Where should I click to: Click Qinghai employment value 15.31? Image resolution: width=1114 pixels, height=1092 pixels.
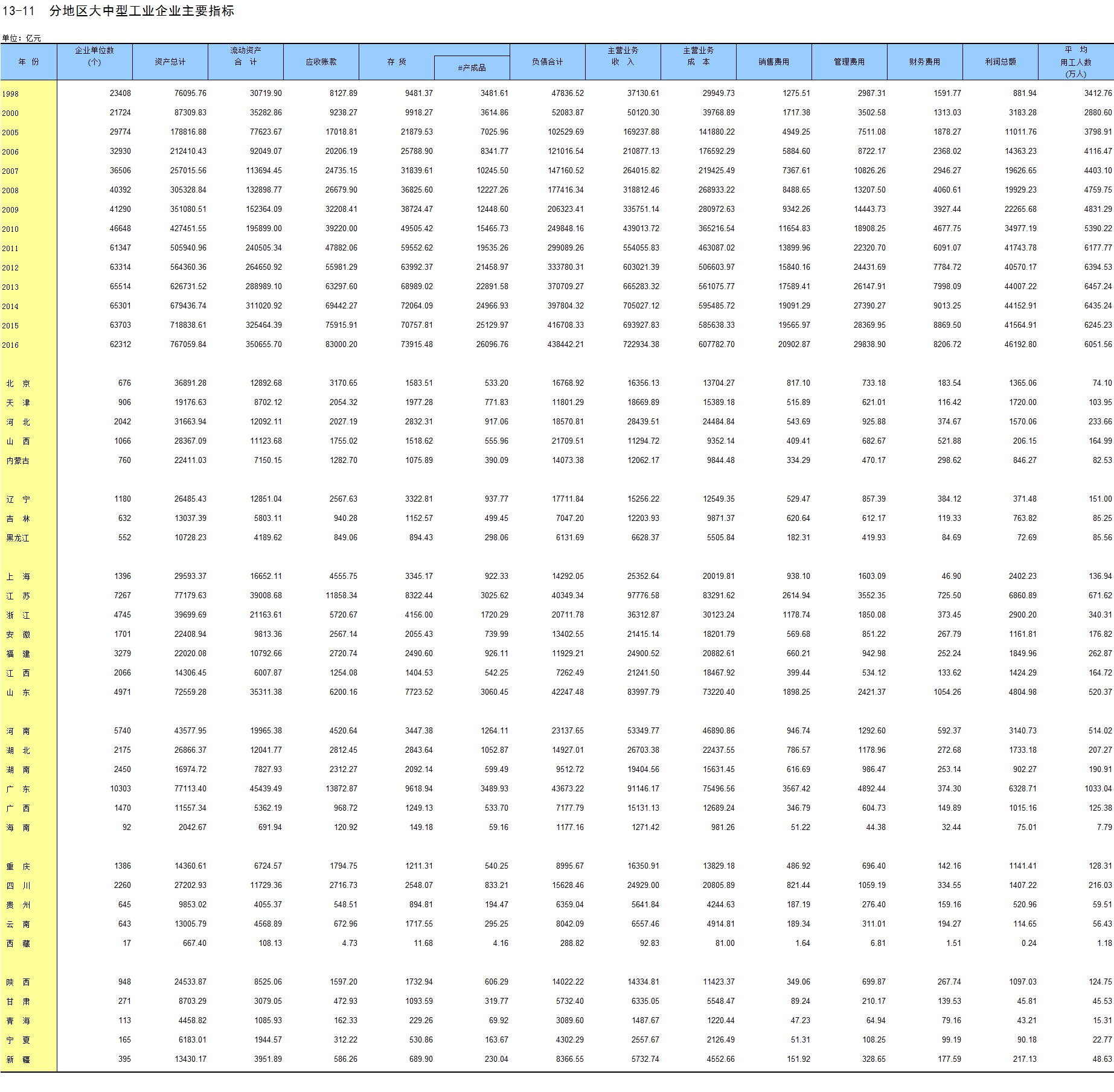pyautogui.click(x=1102, y=1020)
